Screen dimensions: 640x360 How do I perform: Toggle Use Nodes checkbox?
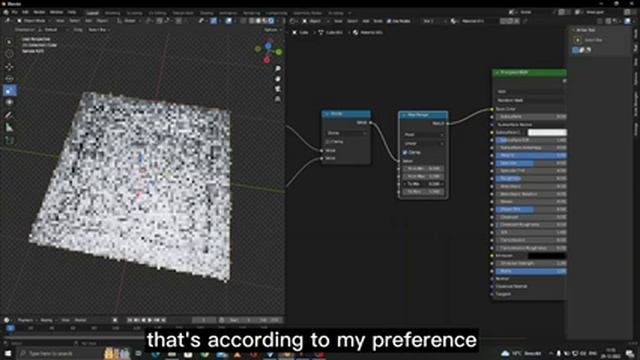[389, 21]
